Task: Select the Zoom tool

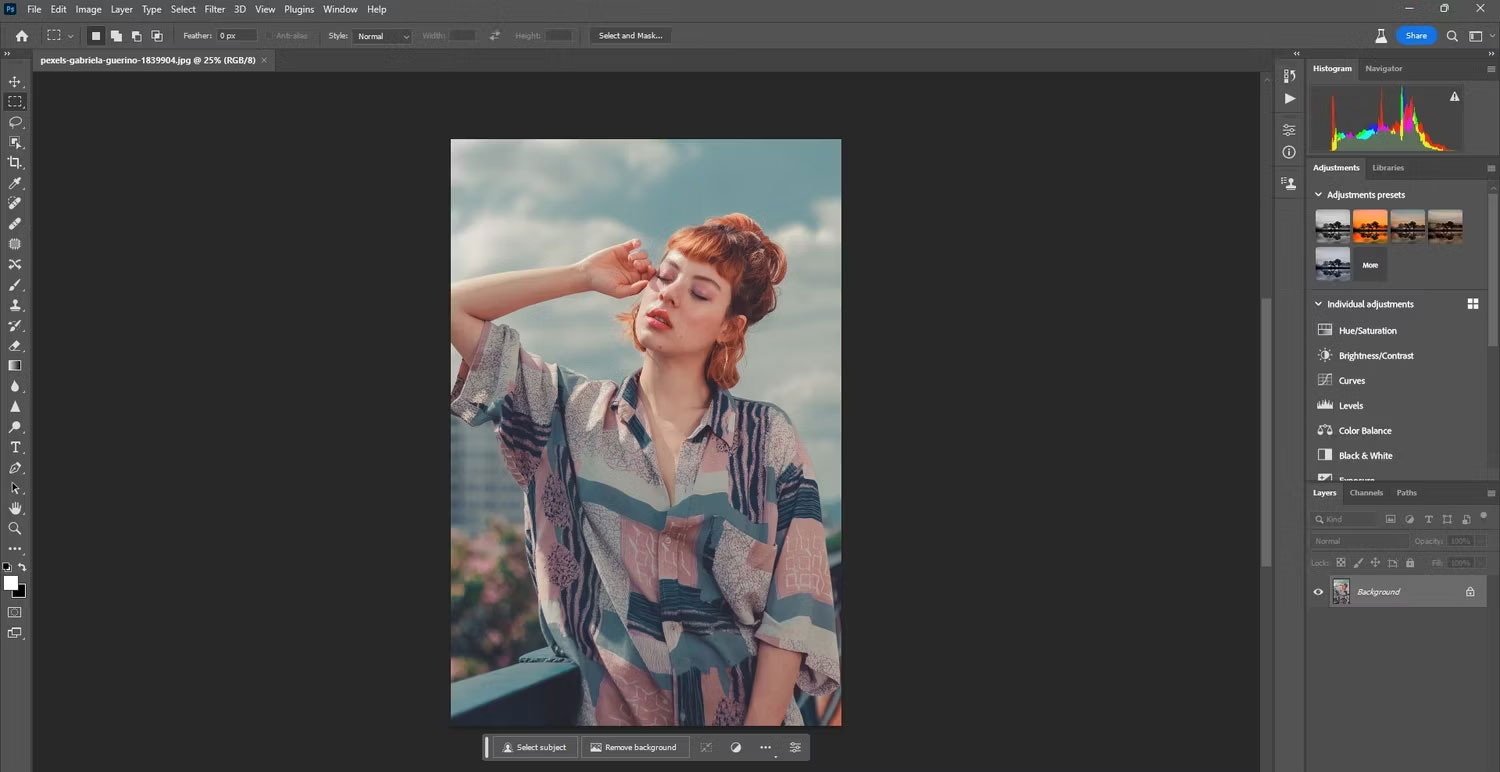Action: (15, 528)
